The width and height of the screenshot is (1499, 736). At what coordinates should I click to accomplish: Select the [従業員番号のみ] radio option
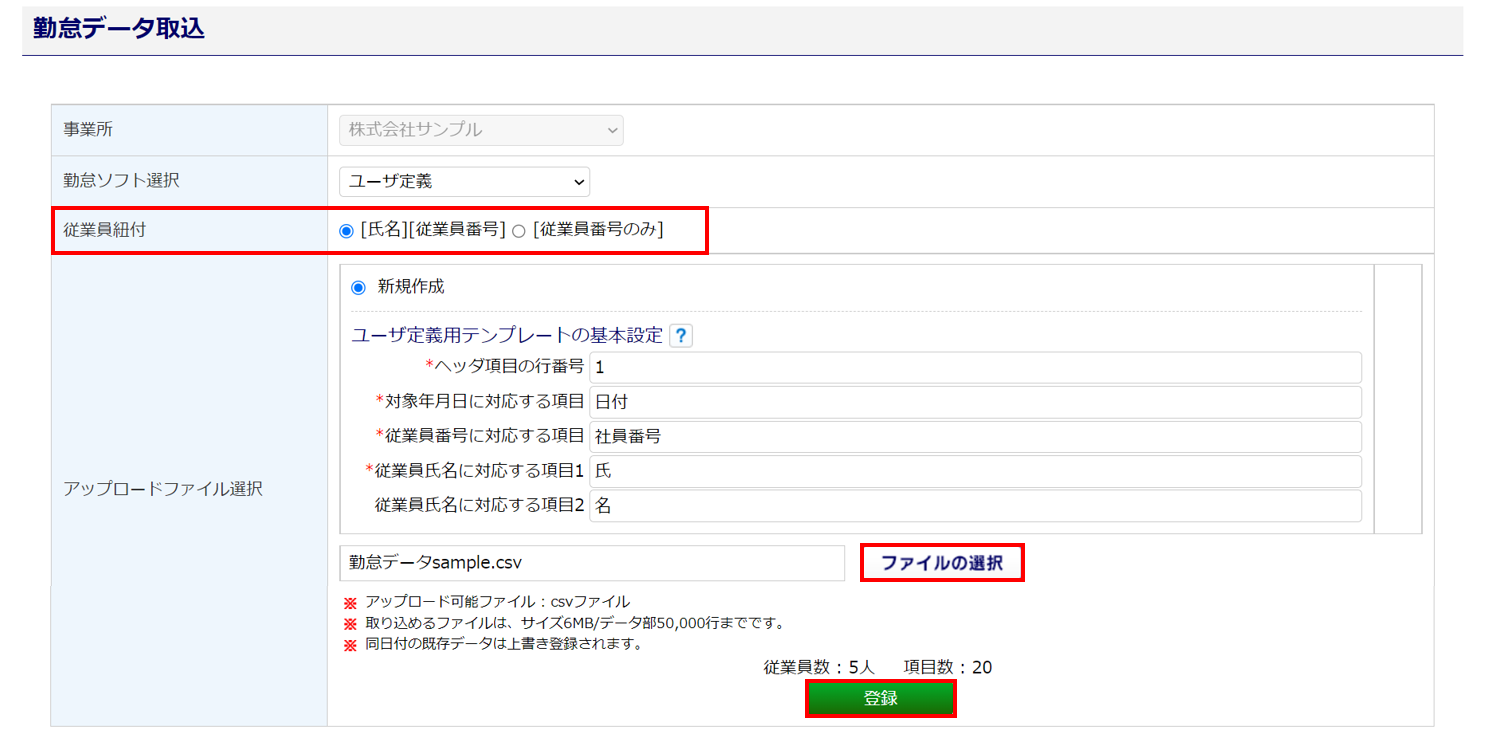pyautogui.click(x=518, y=231)
